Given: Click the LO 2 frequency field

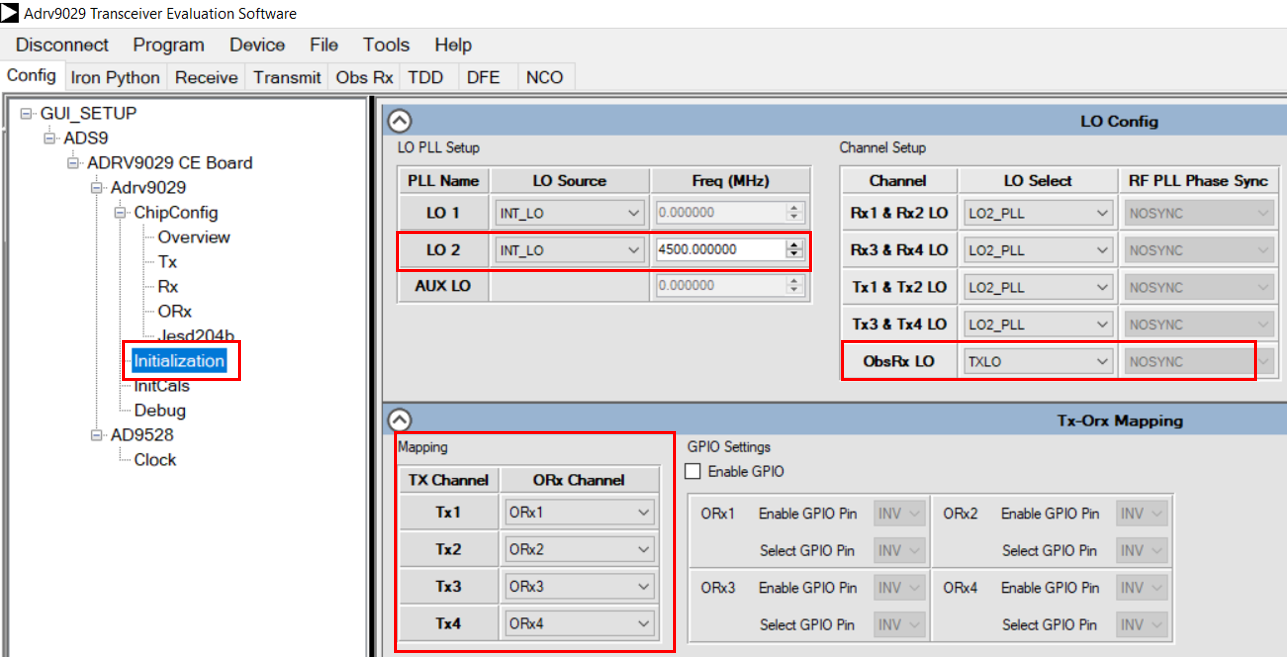Looking at the screenshot, I should point(719,250).
